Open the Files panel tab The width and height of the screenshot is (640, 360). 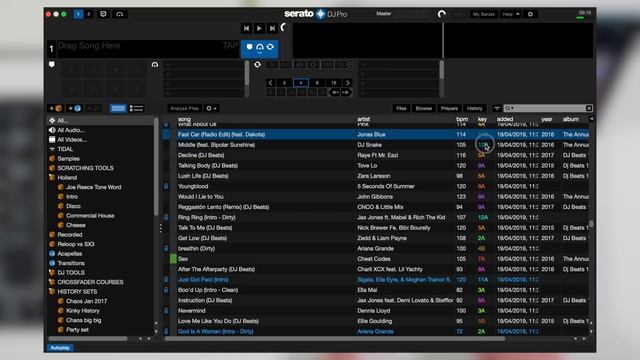401,108
